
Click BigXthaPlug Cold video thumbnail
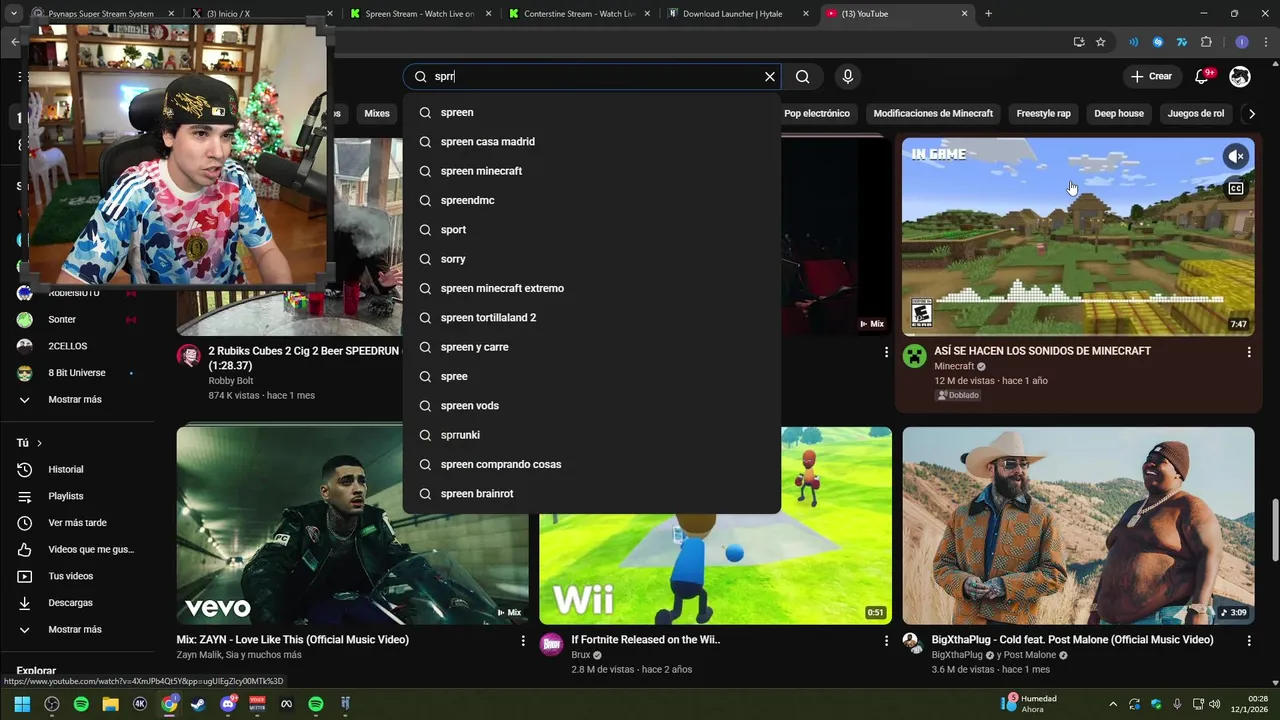[x=1078, y=526]
